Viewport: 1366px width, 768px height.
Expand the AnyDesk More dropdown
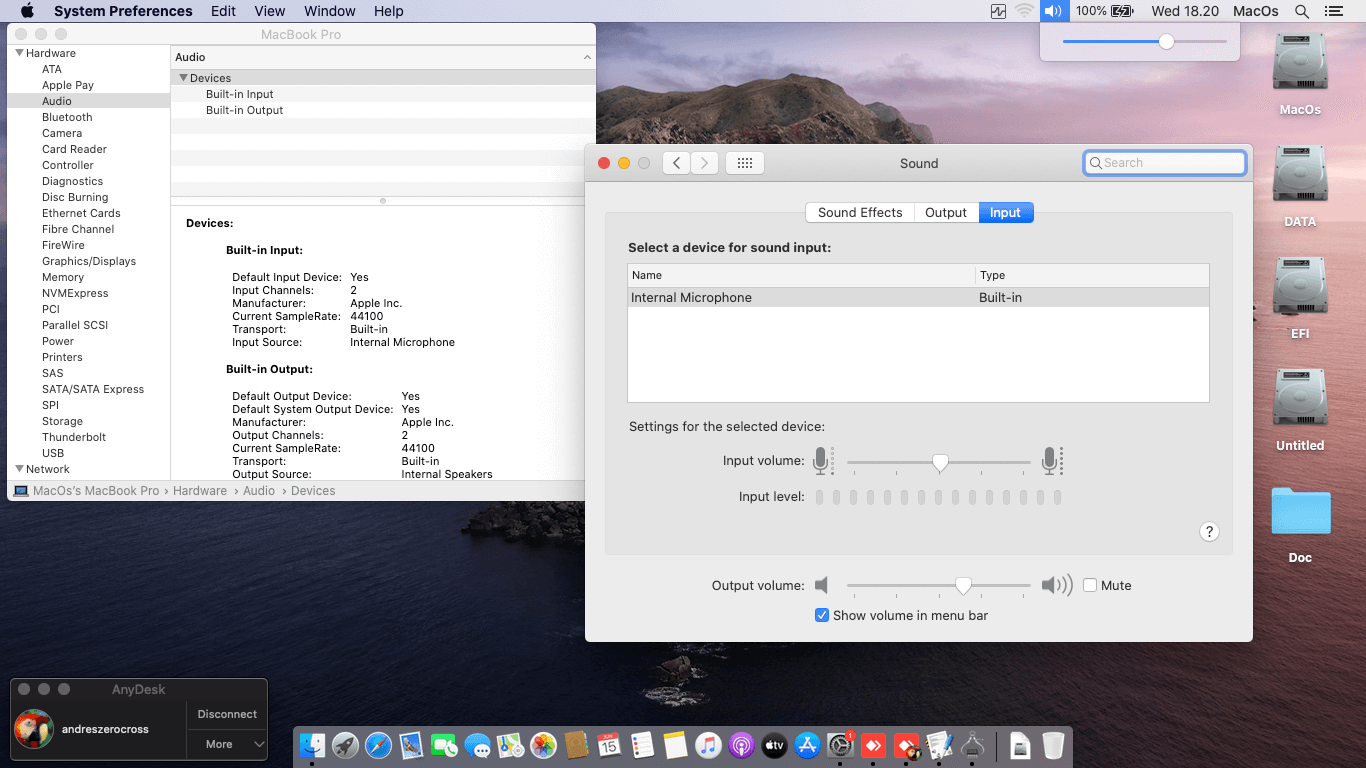point(227,744)
